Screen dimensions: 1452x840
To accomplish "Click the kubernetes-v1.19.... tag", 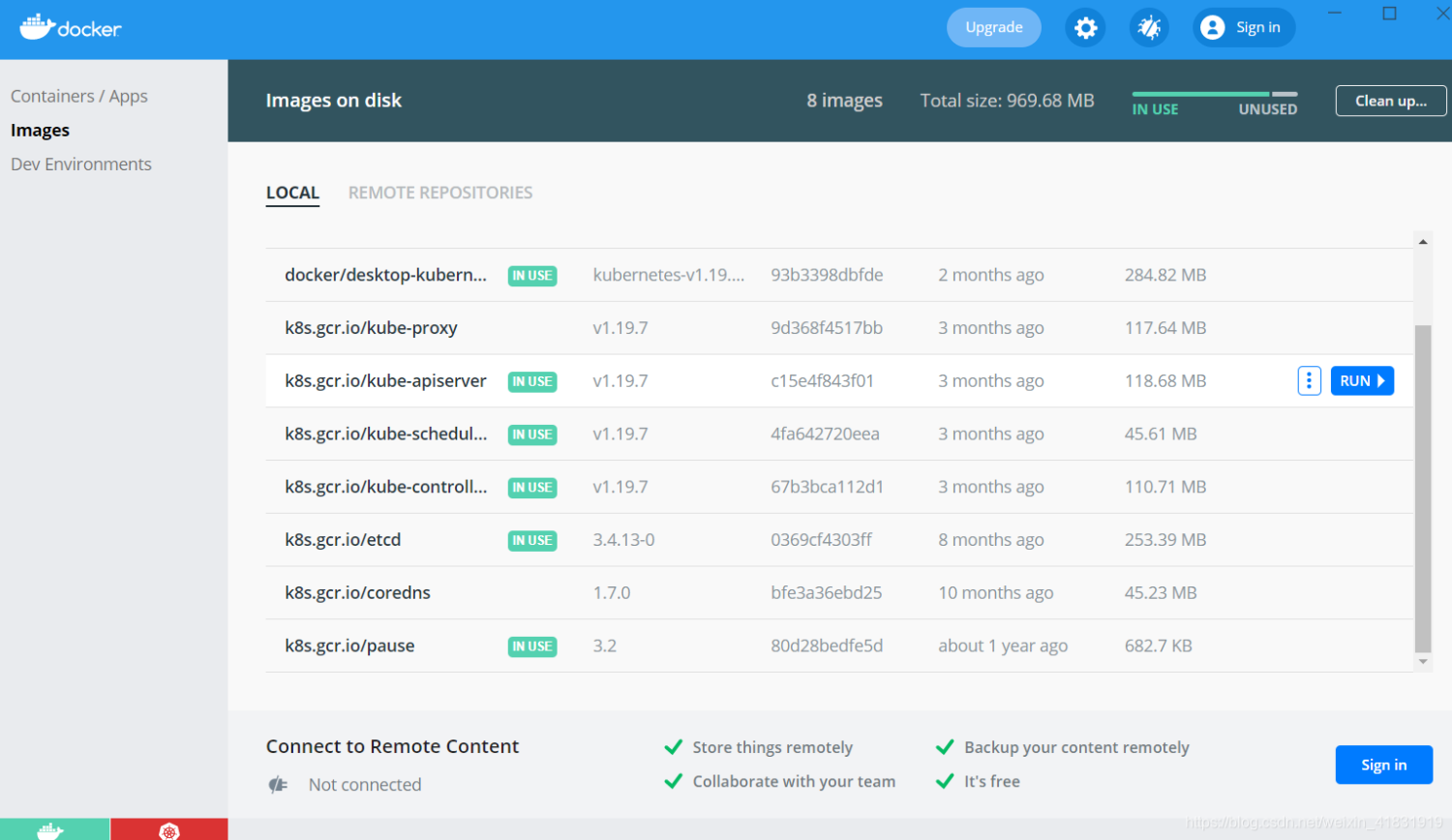I will point(669,275).
